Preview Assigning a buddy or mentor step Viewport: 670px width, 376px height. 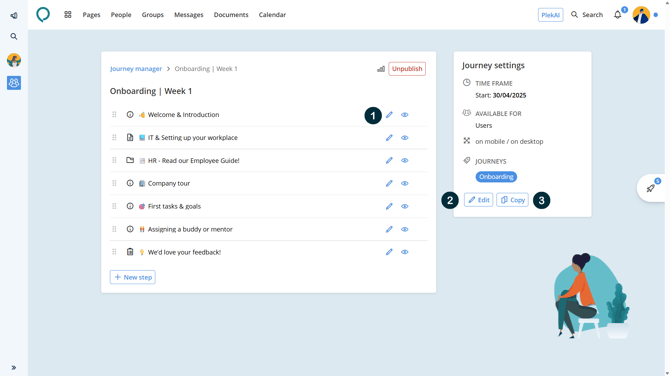click(405, 229)
